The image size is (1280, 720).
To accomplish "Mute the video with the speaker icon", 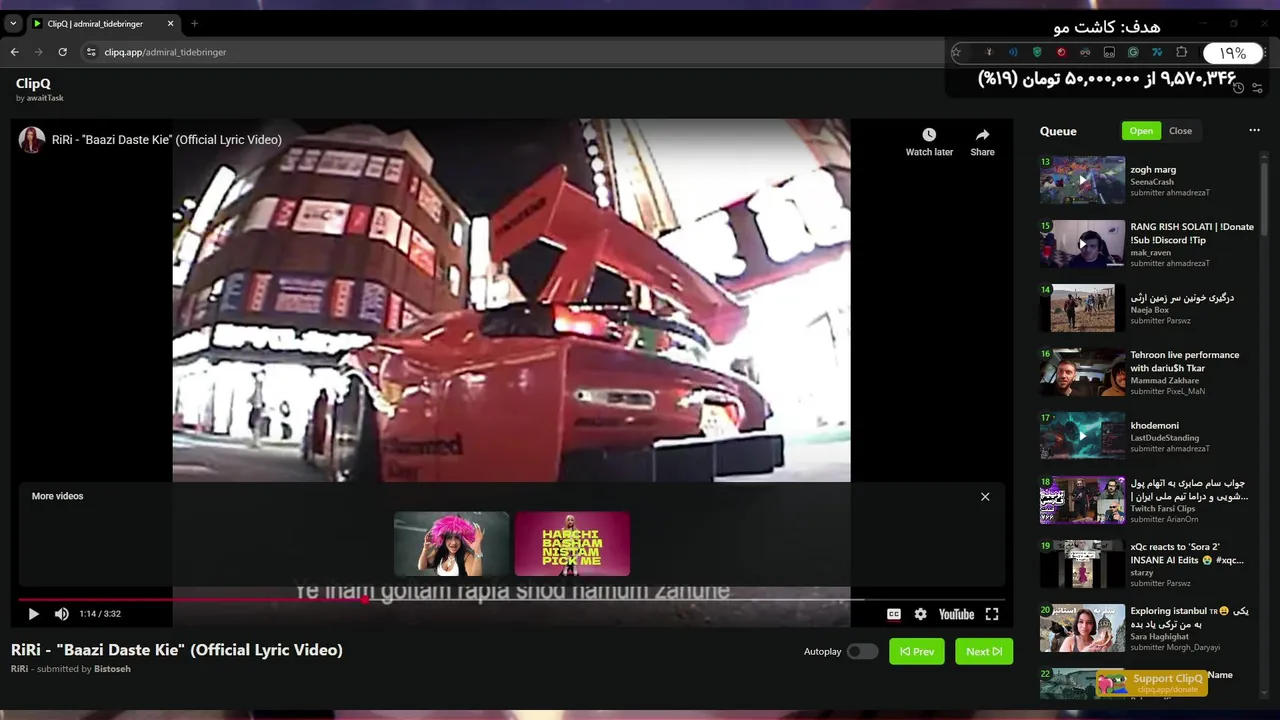I will pyautogui.click(x=62, y=614).
